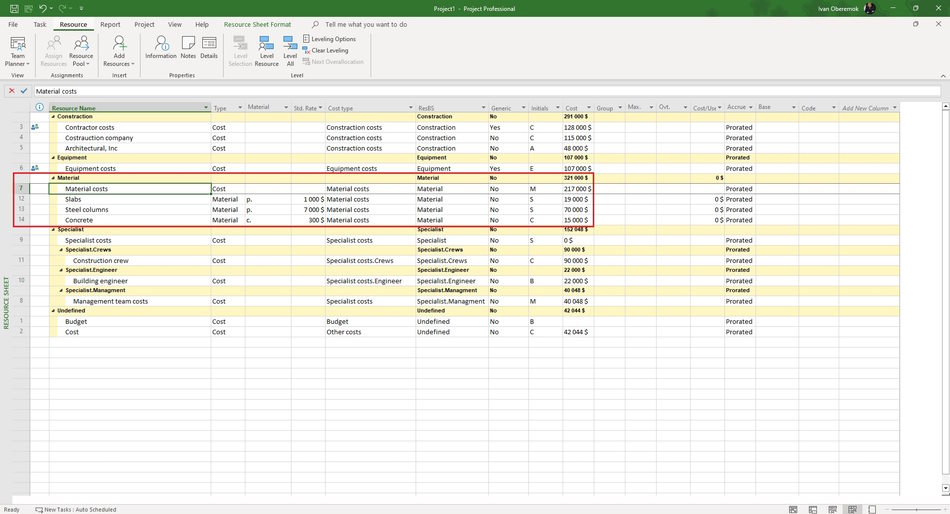The image size is (950, 514).
Task: Open the resource Notes
Action: tap(188, 47)
